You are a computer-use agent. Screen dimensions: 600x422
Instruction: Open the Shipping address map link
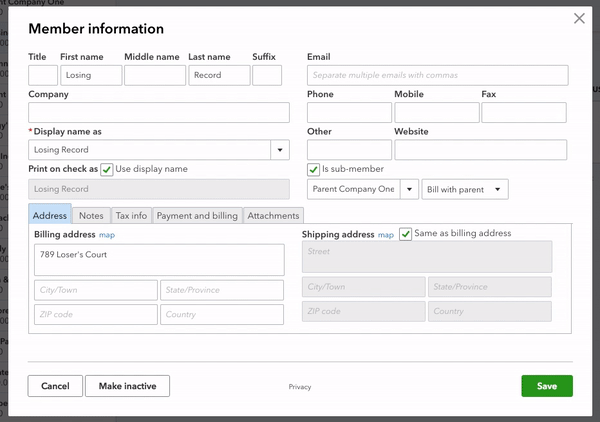point(386,235)
